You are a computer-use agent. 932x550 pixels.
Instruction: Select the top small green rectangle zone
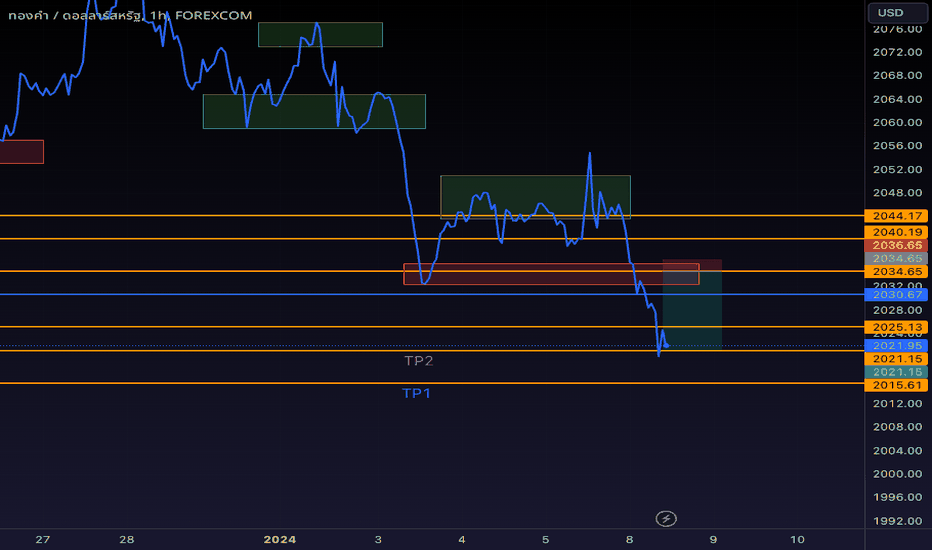pyautogui.click(x=320, y=34)
